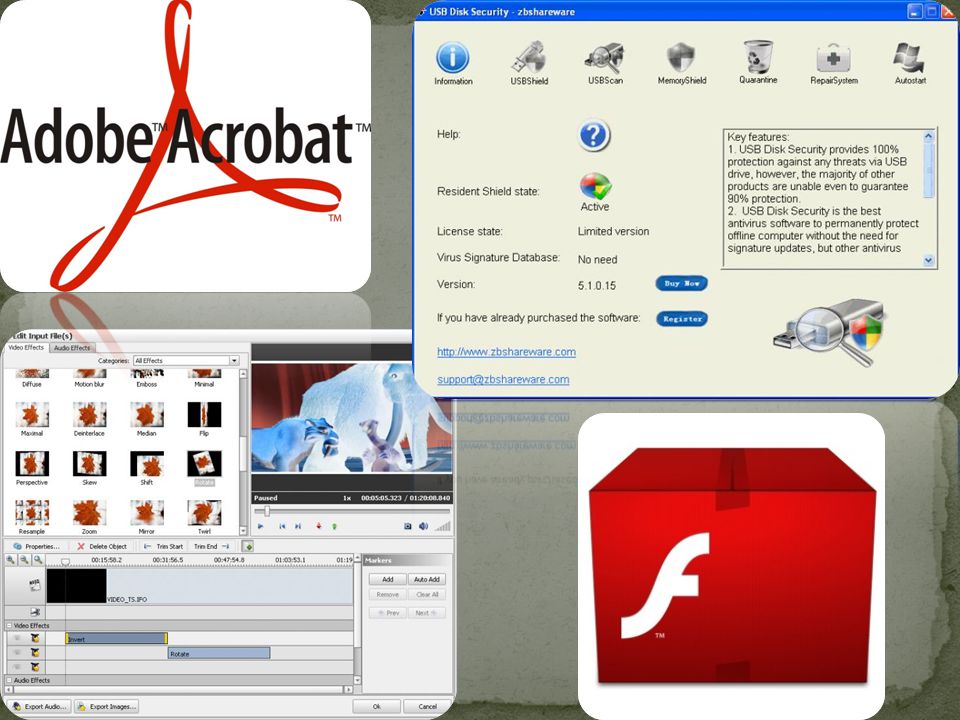Select the Resample effect thumbnail
Screen dimensions: 960x720
click(32, 512)
